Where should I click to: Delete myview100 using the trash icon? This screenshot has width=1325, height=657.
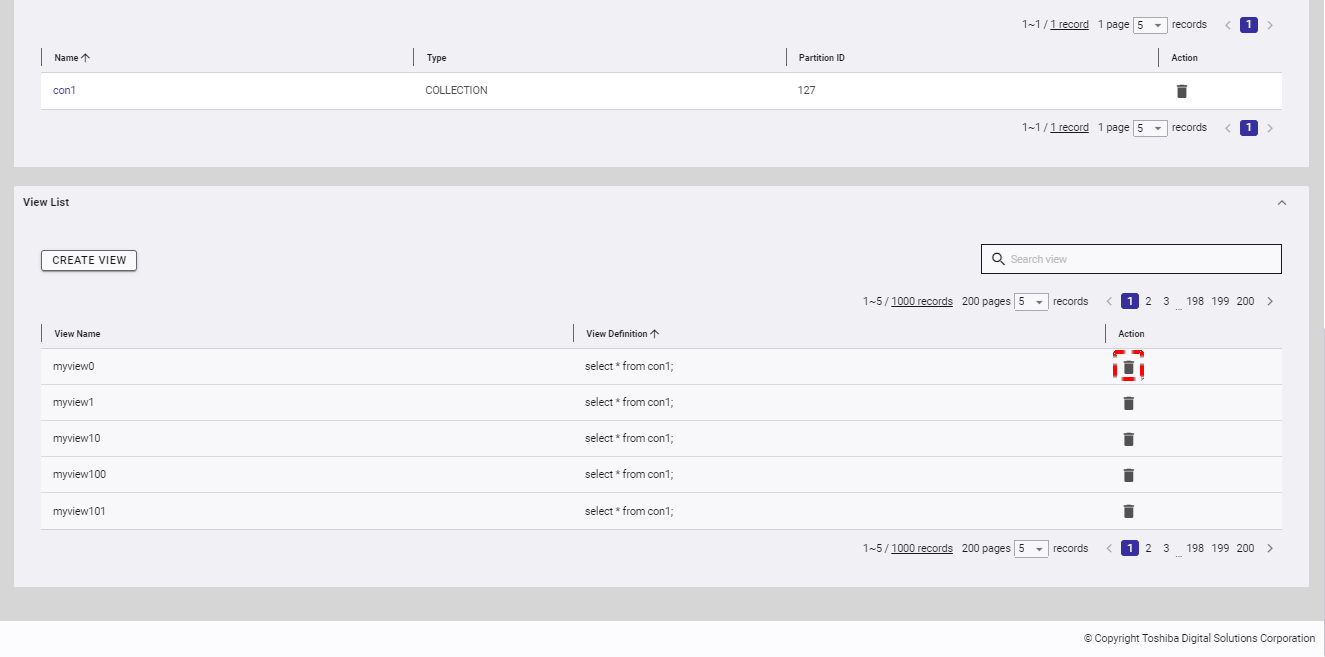coord(1128,475)
